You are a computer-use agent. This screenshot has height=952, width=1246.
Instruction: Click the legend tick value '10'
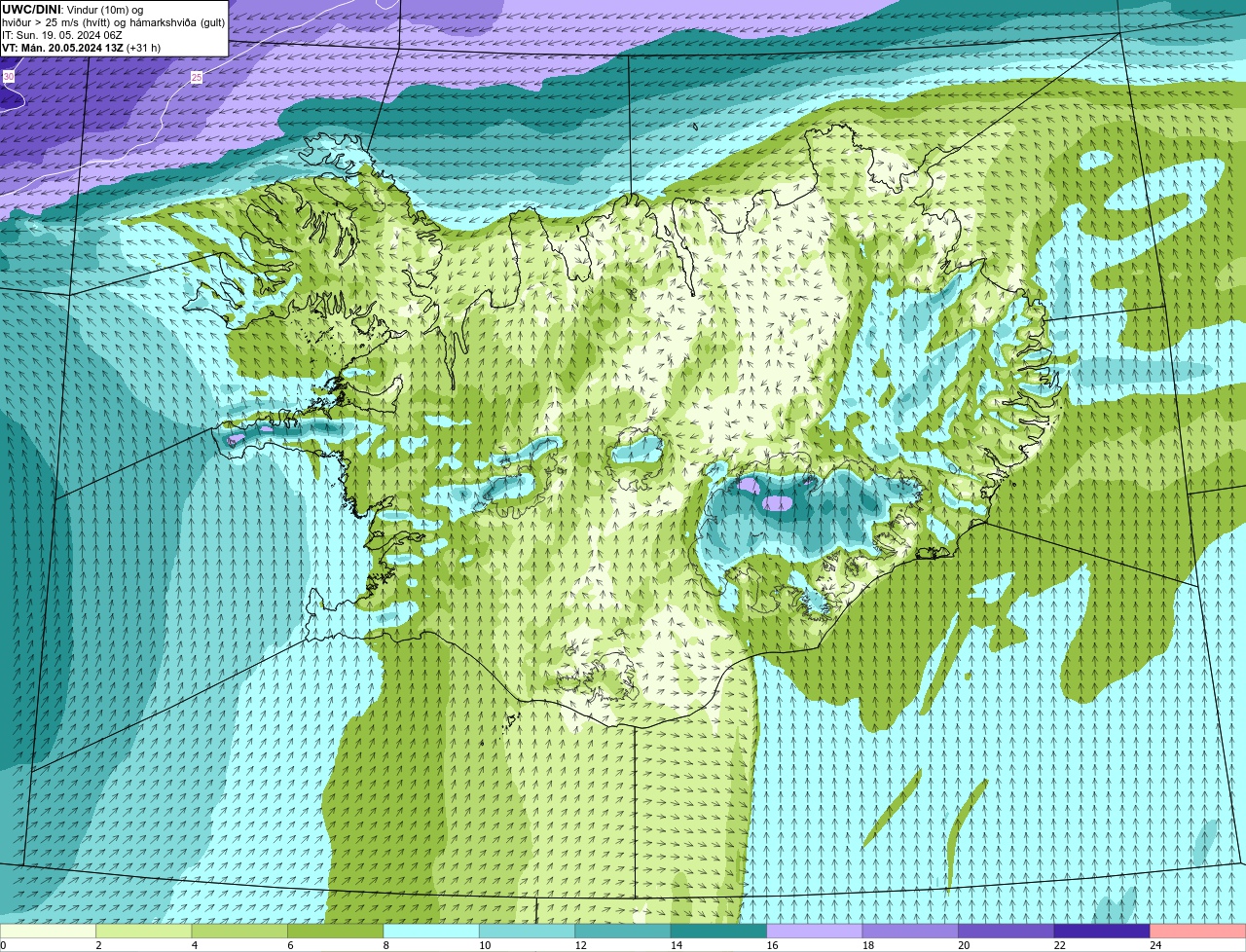point(485,945)
